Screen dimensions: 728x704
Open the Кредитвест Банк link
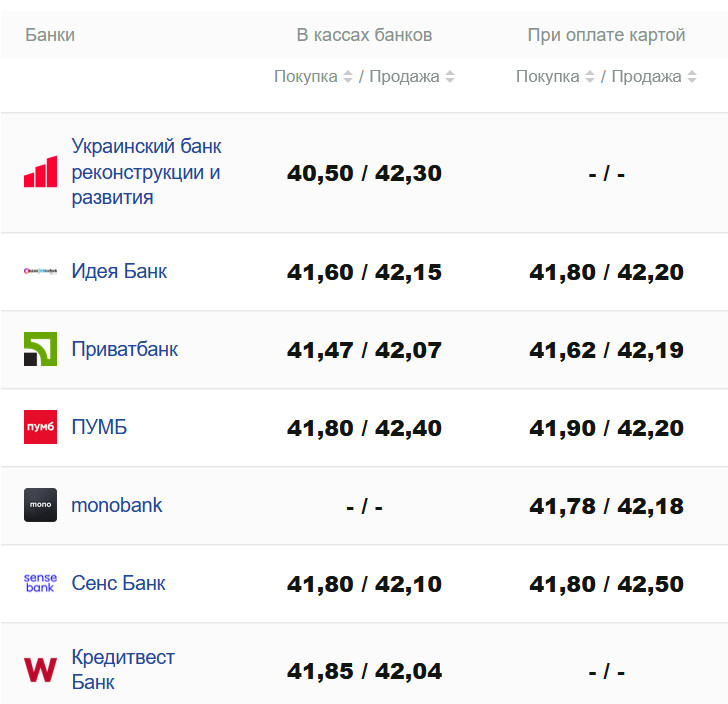[x=122, y=669]
